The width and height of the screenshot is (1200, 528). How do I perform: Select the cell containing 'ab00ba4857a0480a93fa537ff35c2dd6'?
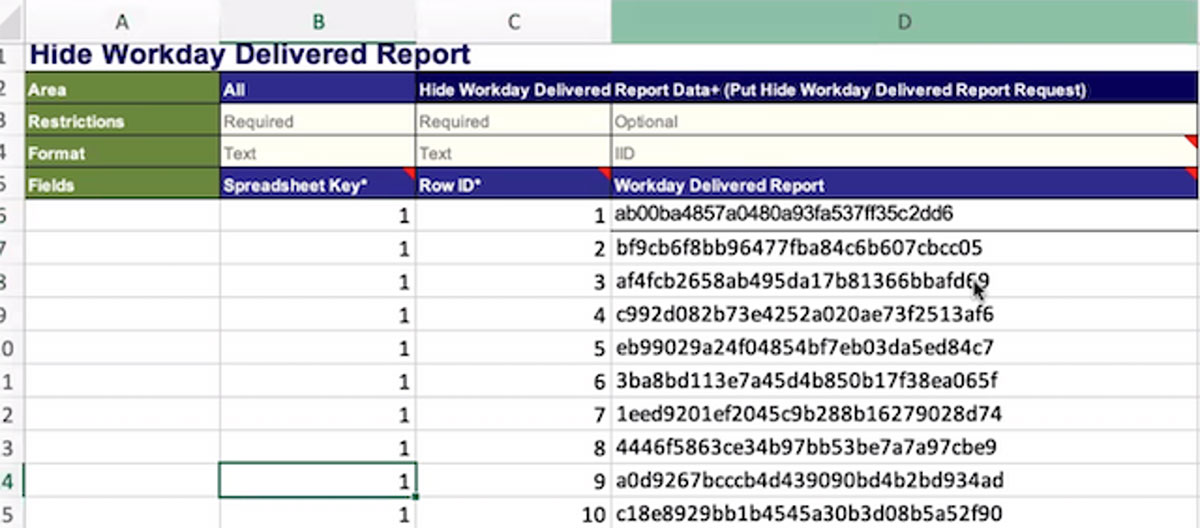905,214
